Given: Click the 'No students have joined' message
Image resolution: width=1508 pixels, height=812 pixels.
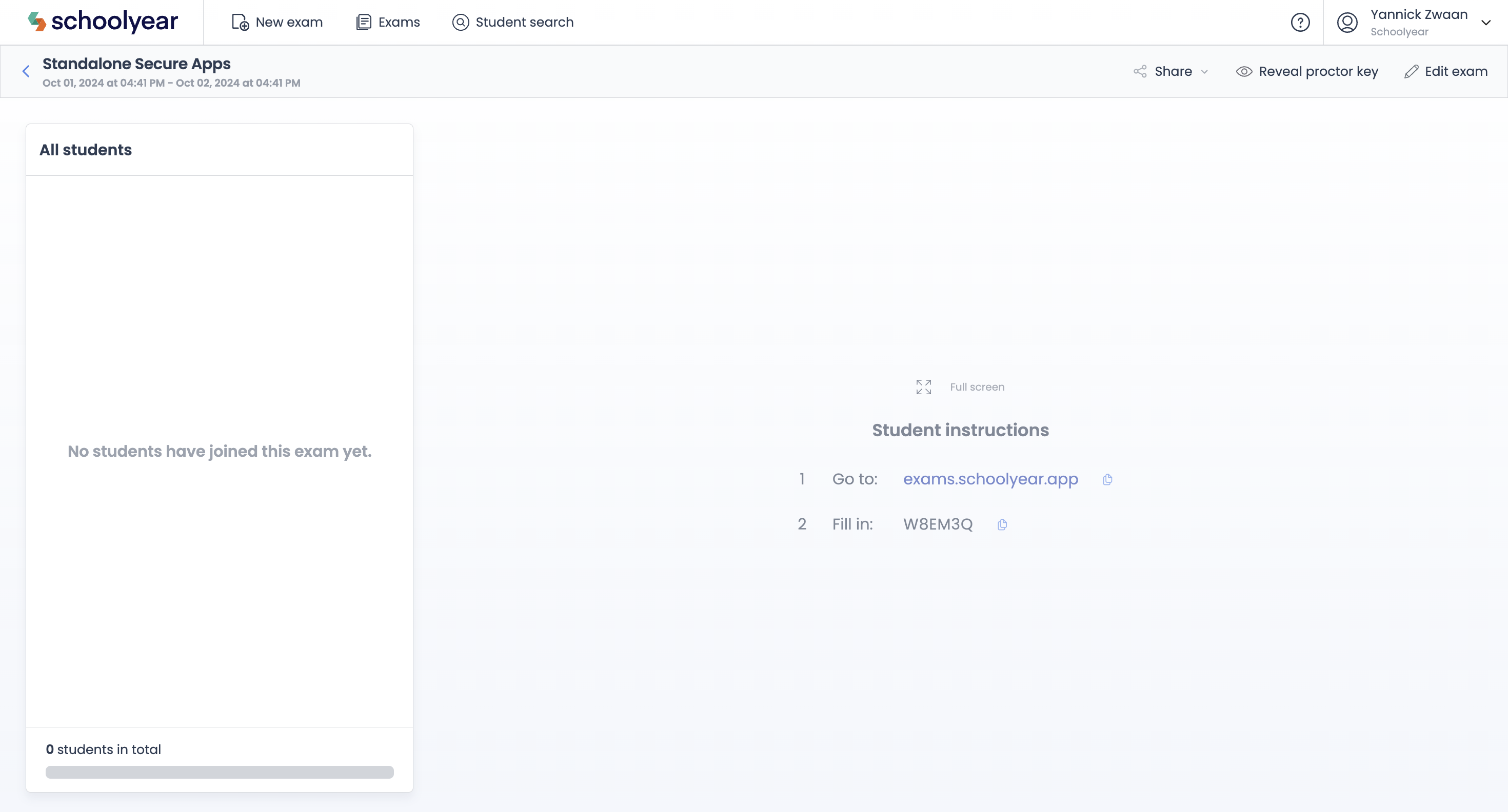Looking at the screenshot, I should (220, 451).
